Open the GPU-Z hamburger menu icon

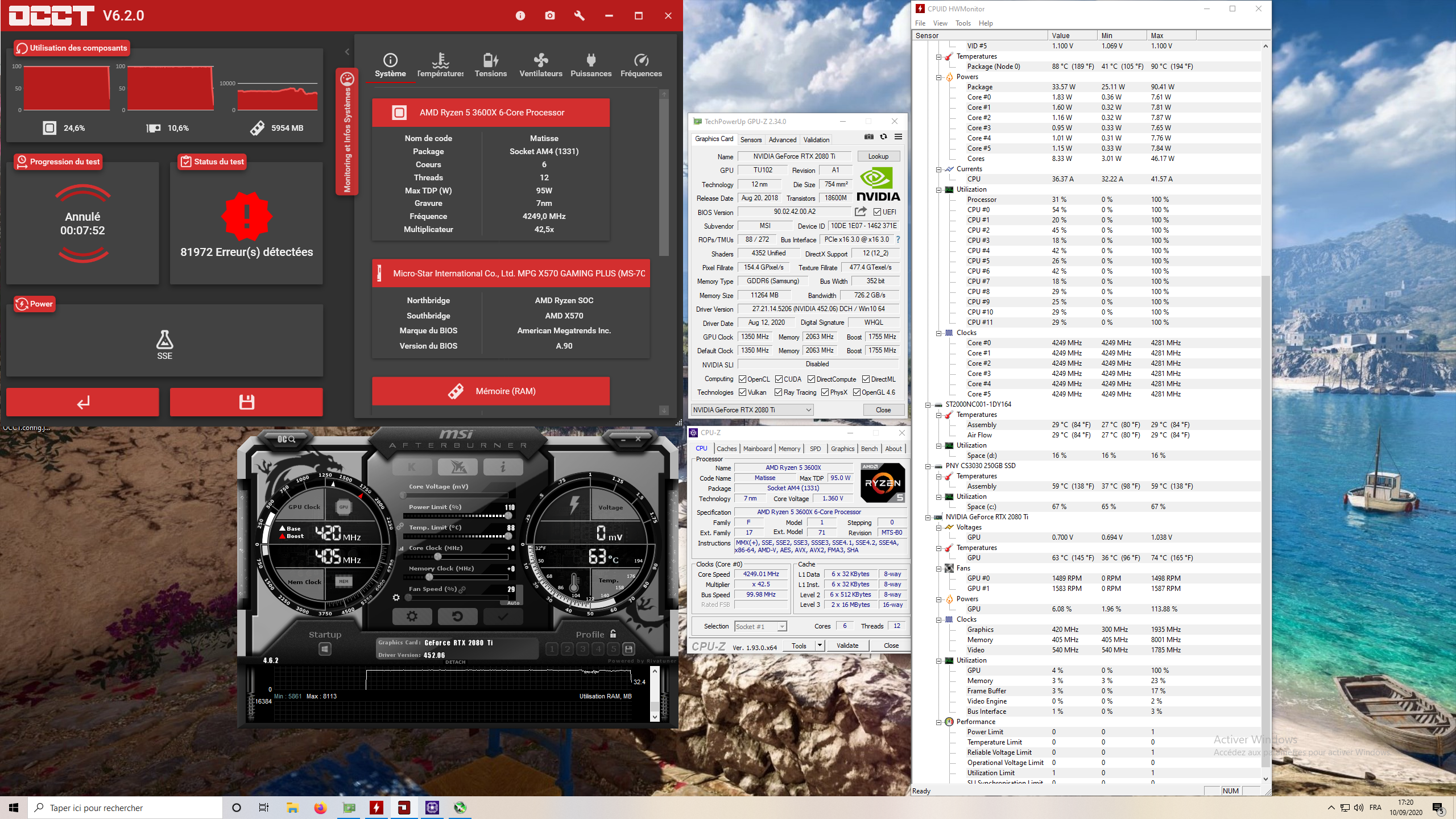[898, 136]
